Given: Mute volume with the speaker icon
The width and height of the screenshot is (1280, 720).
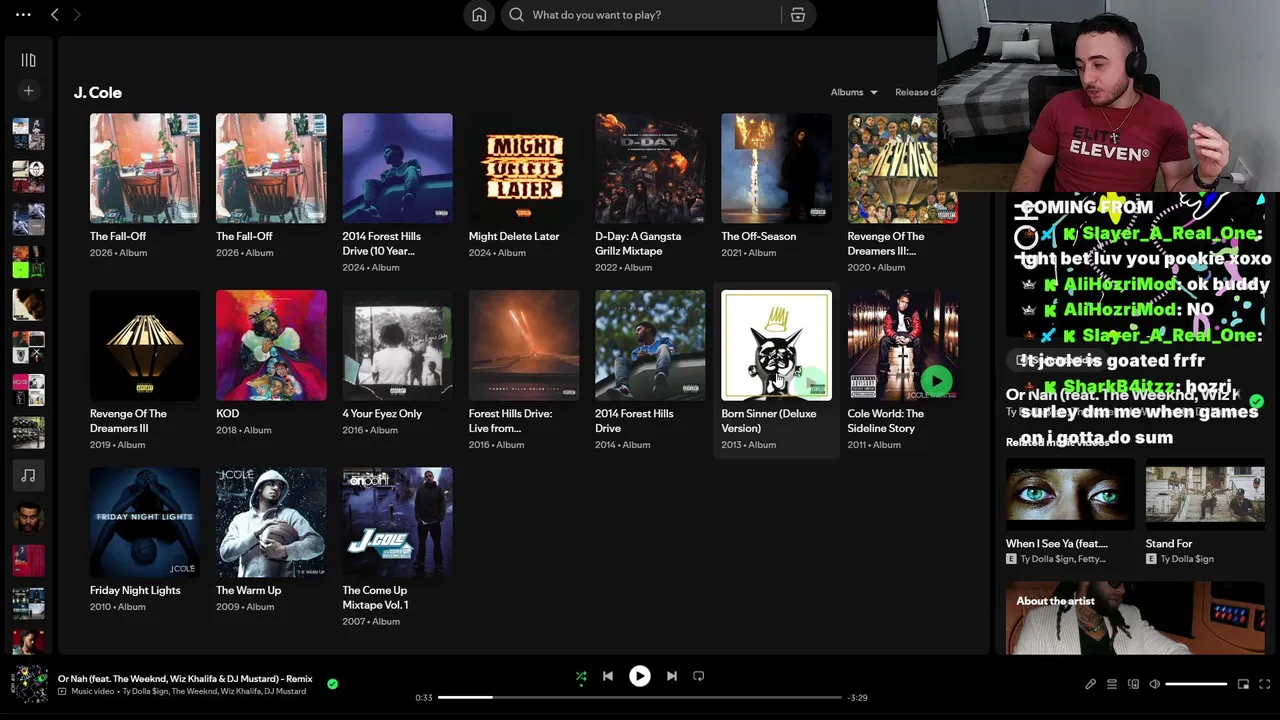Looking at the screenshot, I should click(x=1154, y=684).
